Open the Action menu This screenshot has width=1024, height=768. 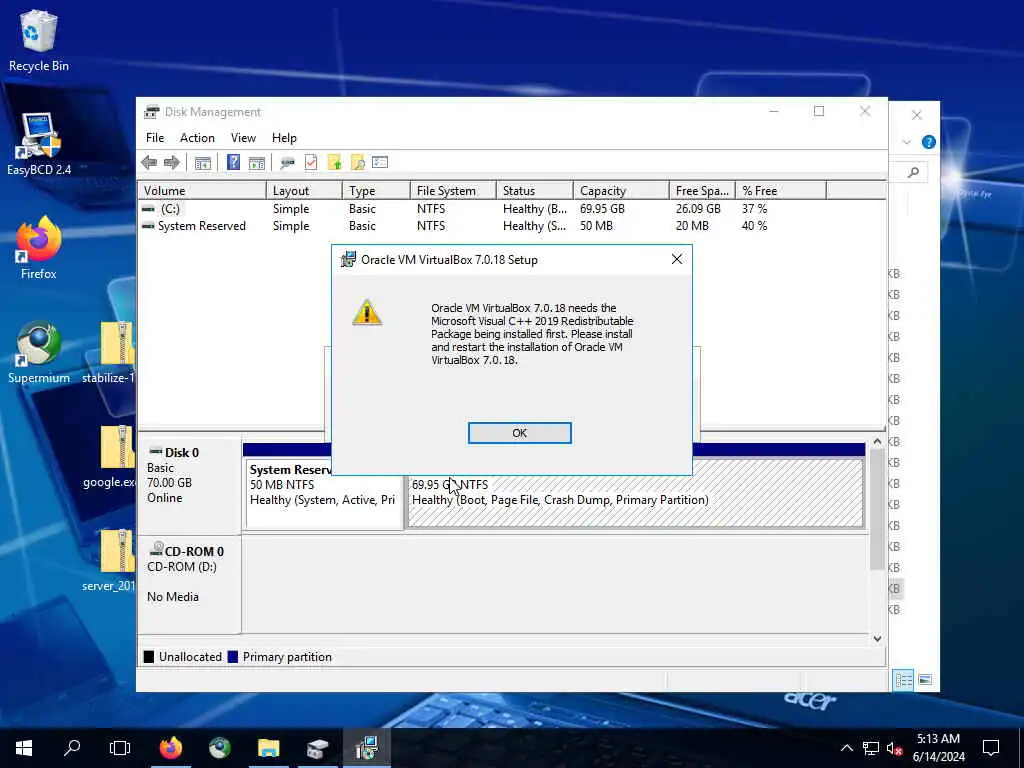click(x=197, y=138)
